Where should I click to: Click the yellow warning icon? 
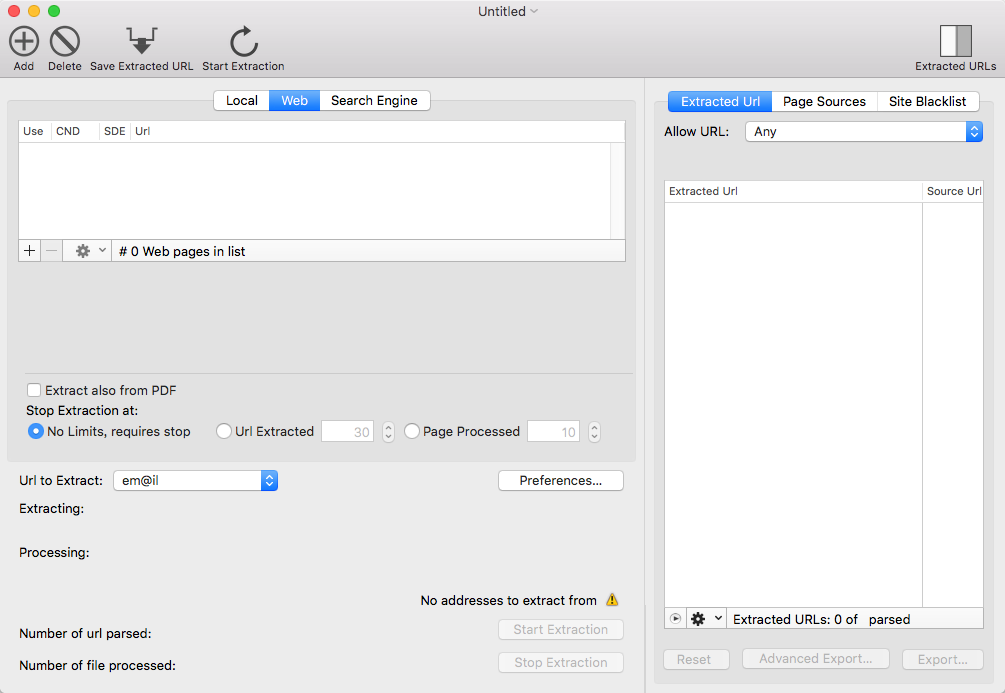coord(612,599)
